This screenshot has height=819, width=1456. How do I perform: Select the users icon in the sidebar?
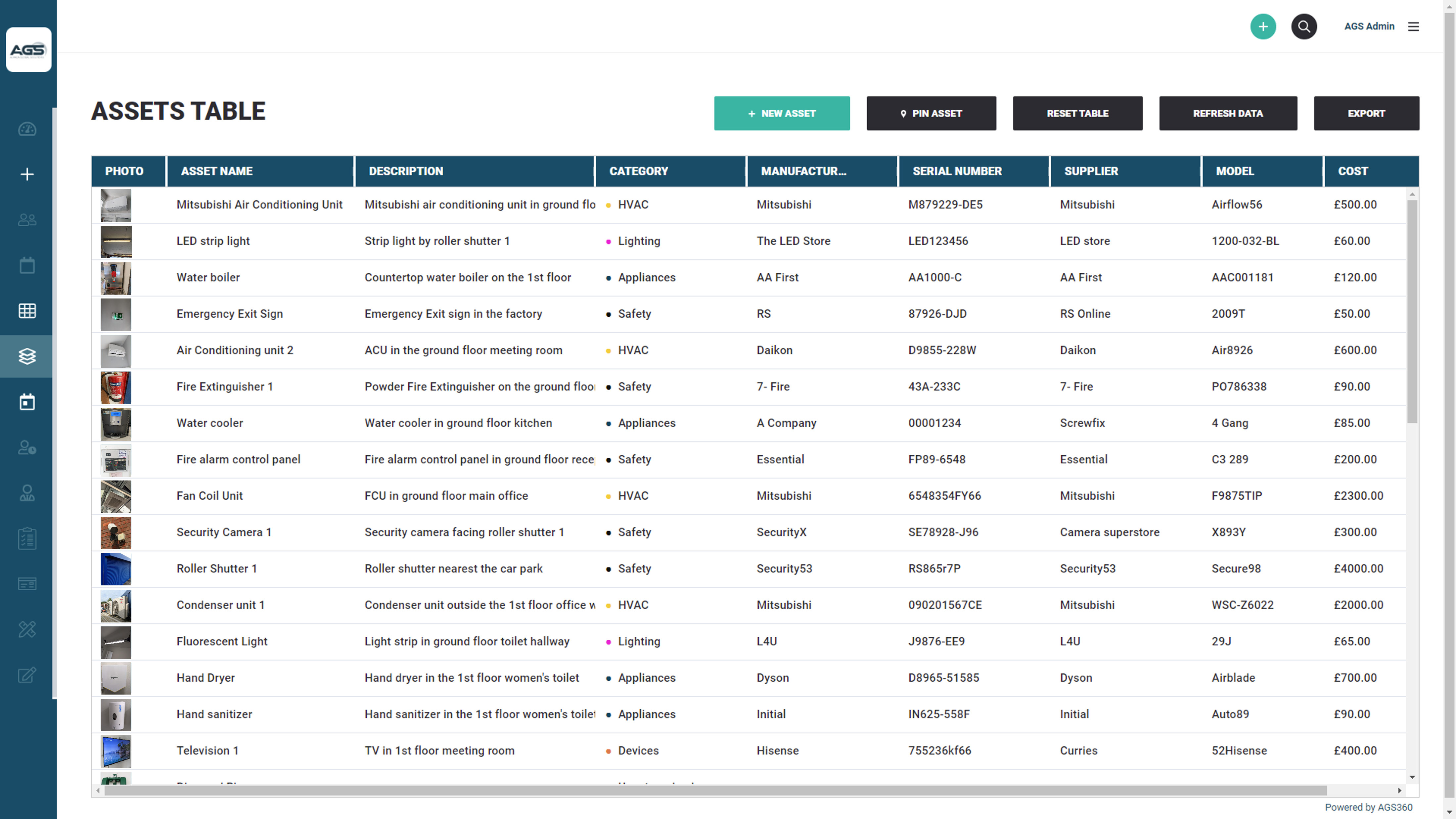pos(26,220)
